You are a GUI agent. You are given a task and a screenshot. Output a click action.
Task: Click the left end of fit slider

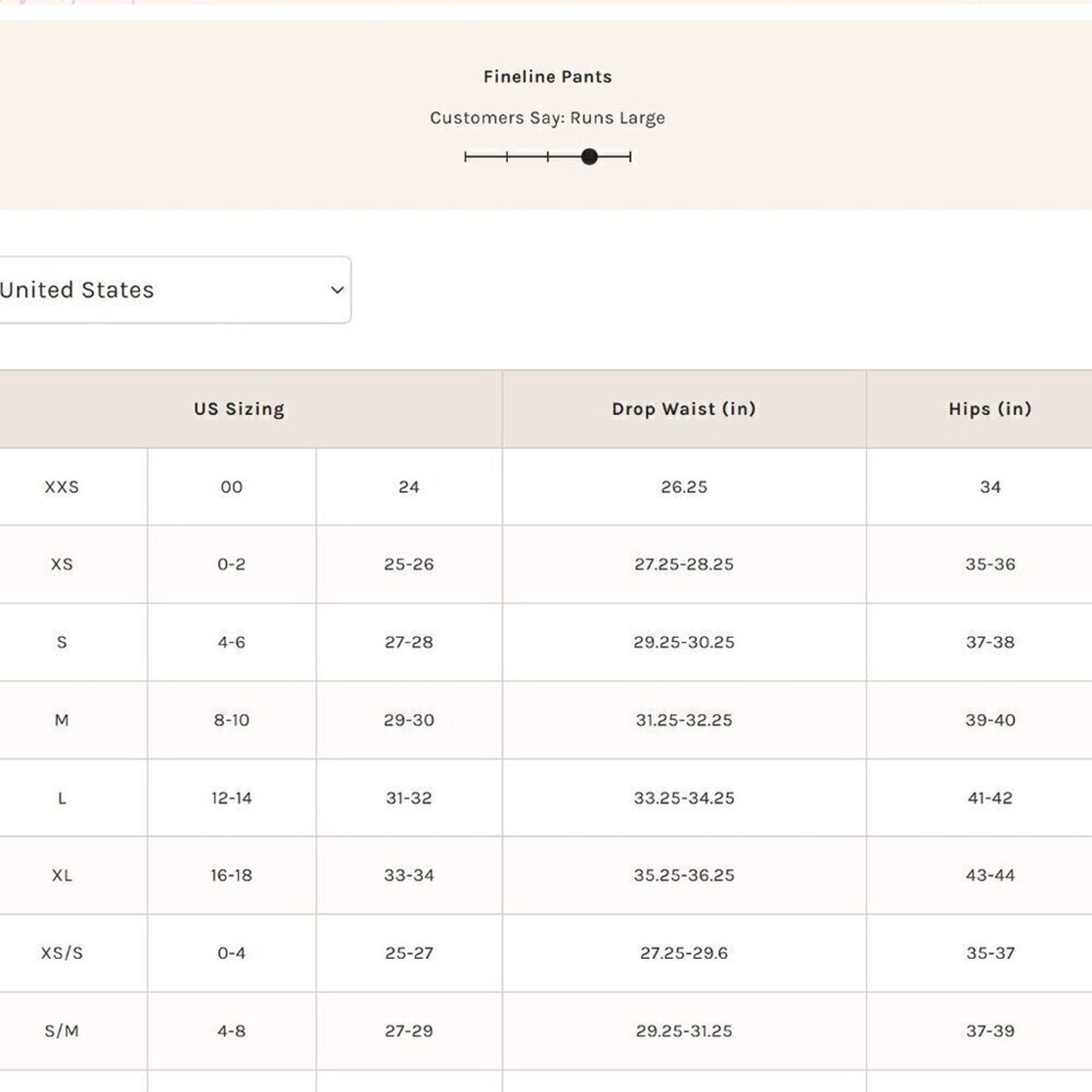[466, 156]
